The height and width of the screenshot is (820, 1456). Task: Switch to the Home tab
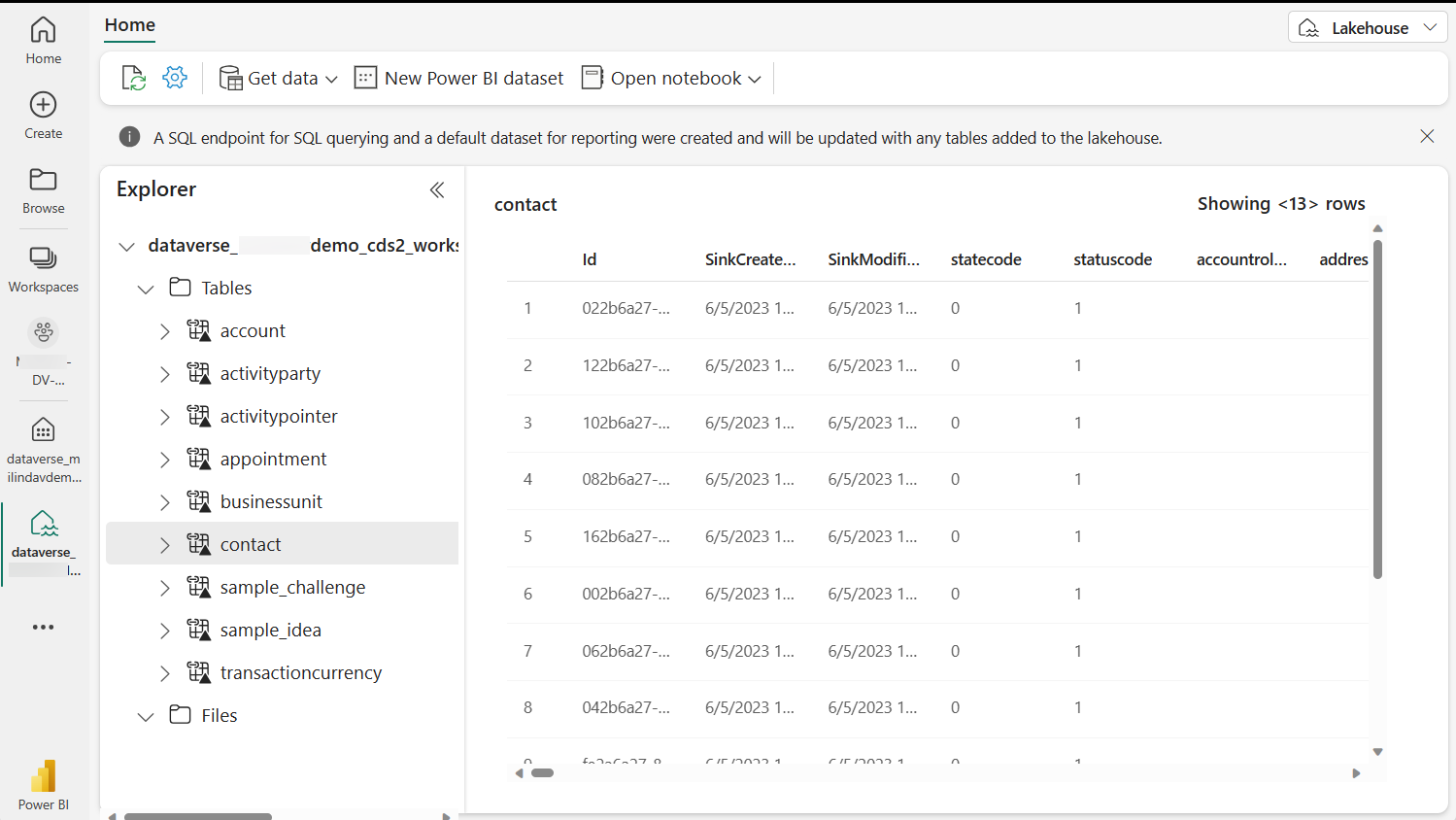tap(130, 25)
